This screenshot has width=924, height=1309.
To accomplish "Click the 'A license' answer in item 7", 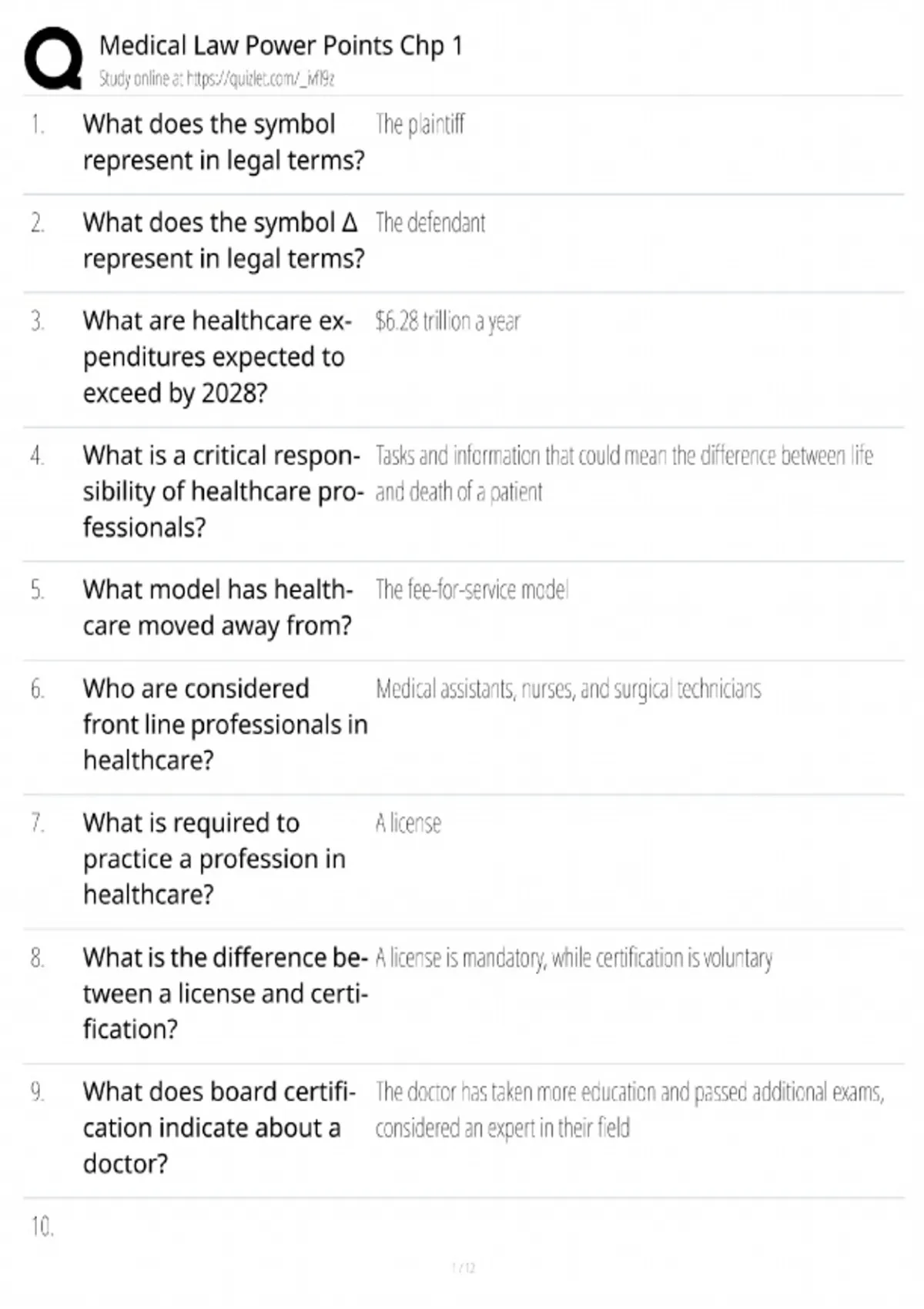I will point(408,823).
